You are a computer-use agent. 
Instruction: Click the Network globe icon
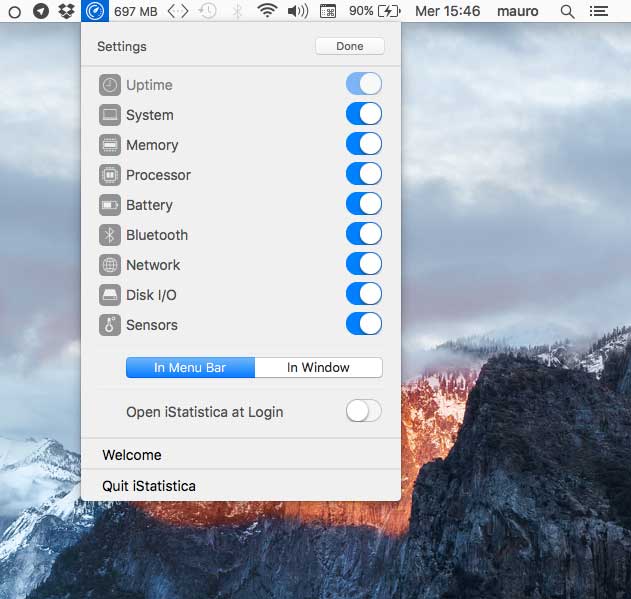click(x=110, y=265)
